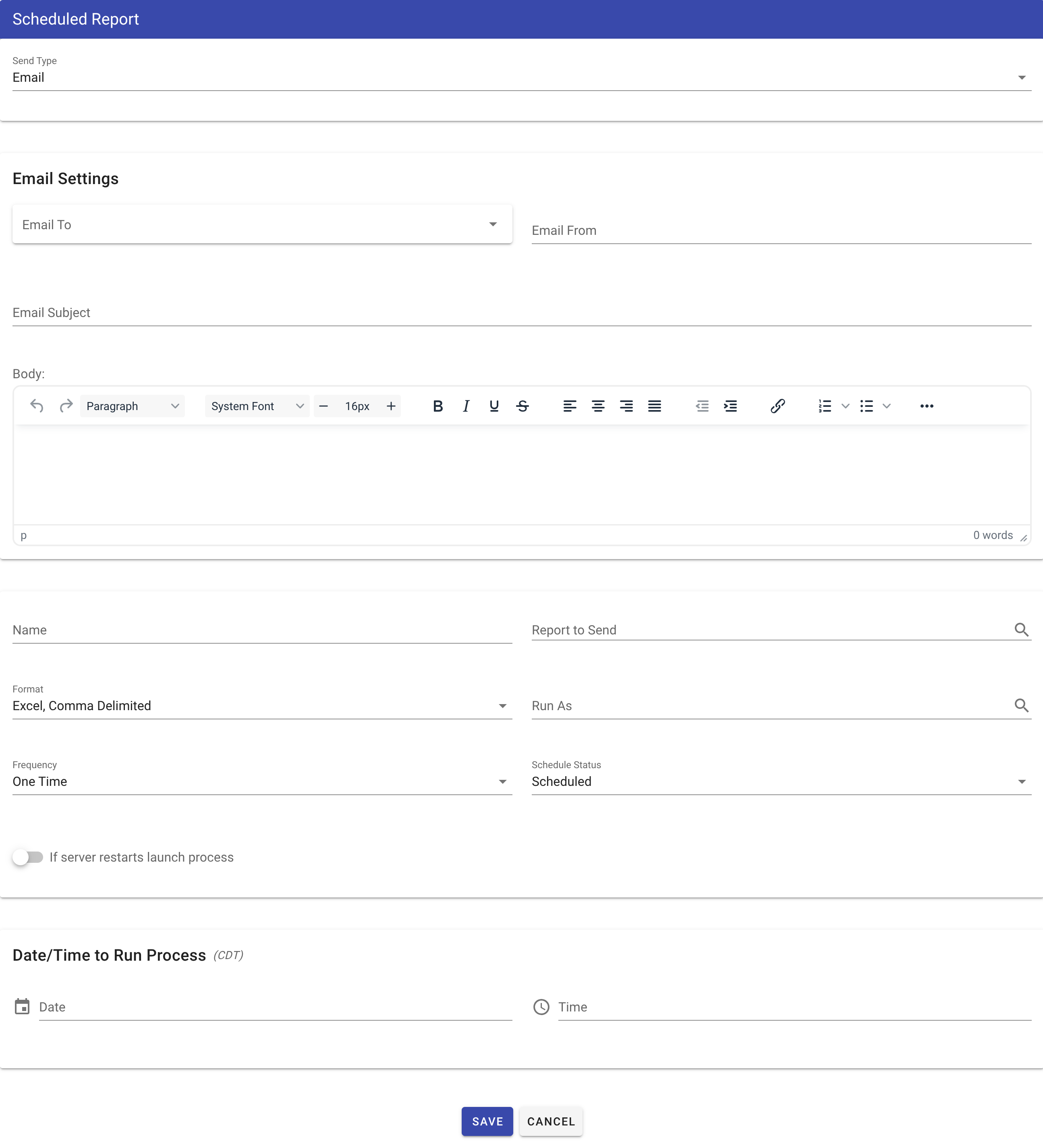Click the SAVE button
Screen dimensions: 1043x1148
coord(487,1121)
